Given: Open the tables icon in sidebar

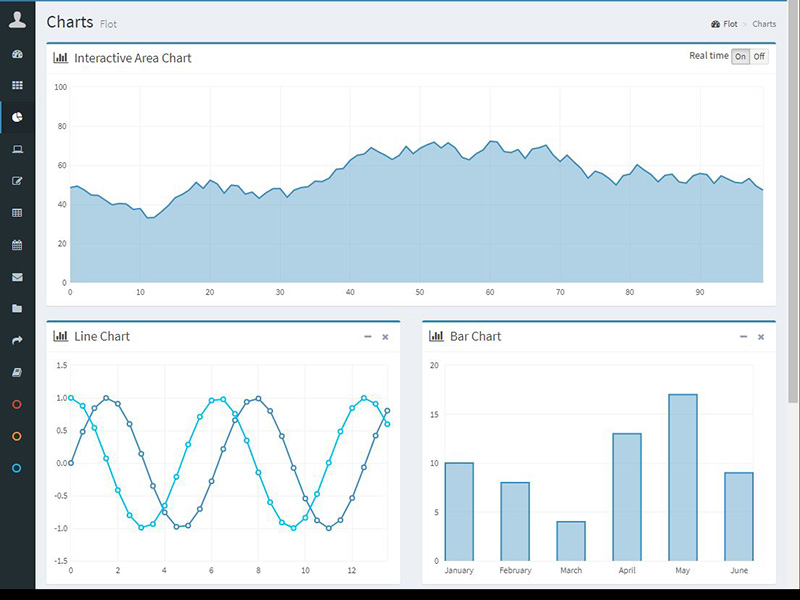Looking at the screenshot, I should point(17,213).
